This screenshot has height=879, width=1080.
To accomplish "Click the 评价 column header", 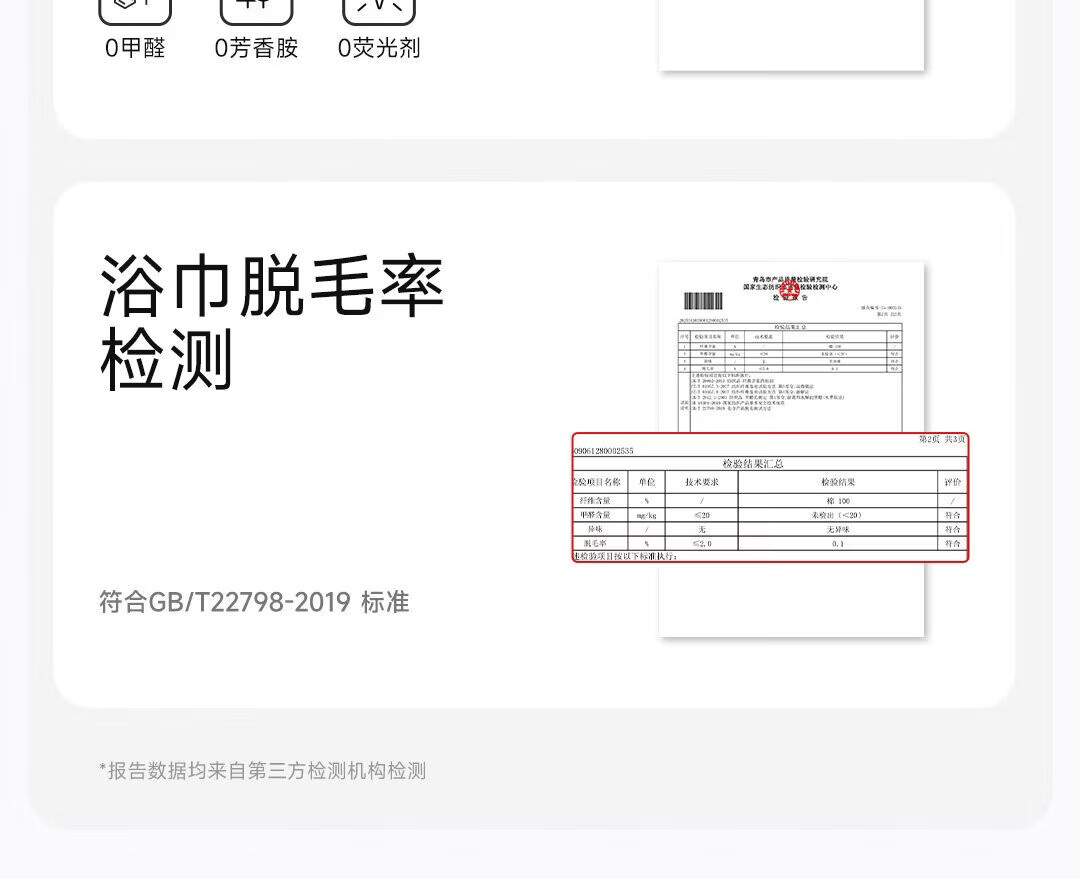I will click(x=953, y=482).
